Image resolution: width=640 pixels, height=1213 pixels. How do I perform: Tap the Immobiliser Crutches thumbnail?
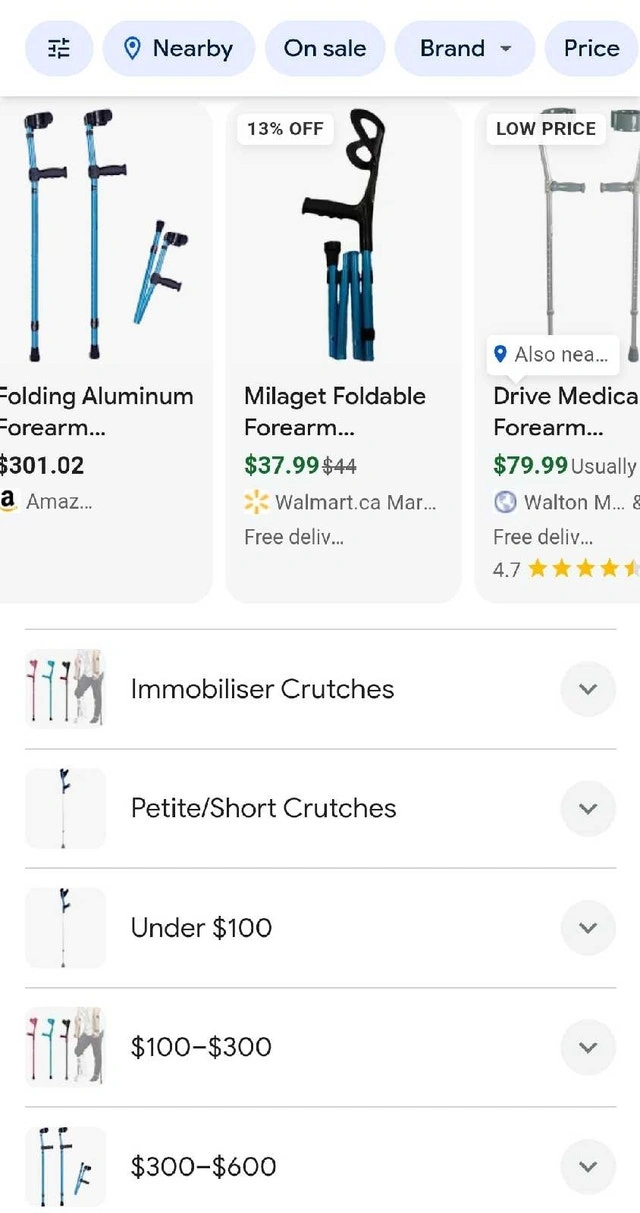(65, 689)
